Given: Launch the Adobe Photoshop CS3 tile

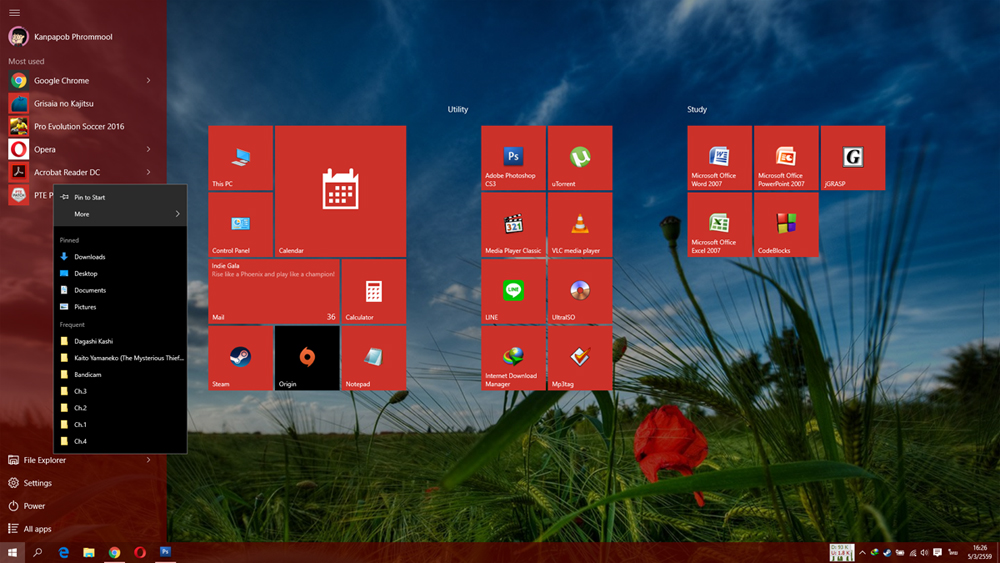Looking at the screenshot, I should 513,157.
